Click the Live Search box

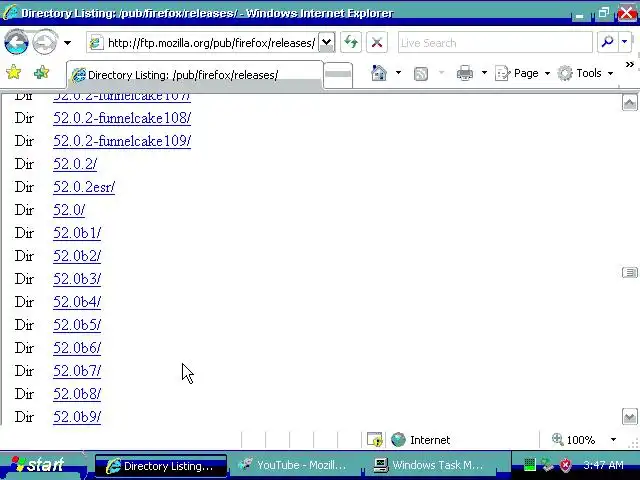(x=495, y=42)
